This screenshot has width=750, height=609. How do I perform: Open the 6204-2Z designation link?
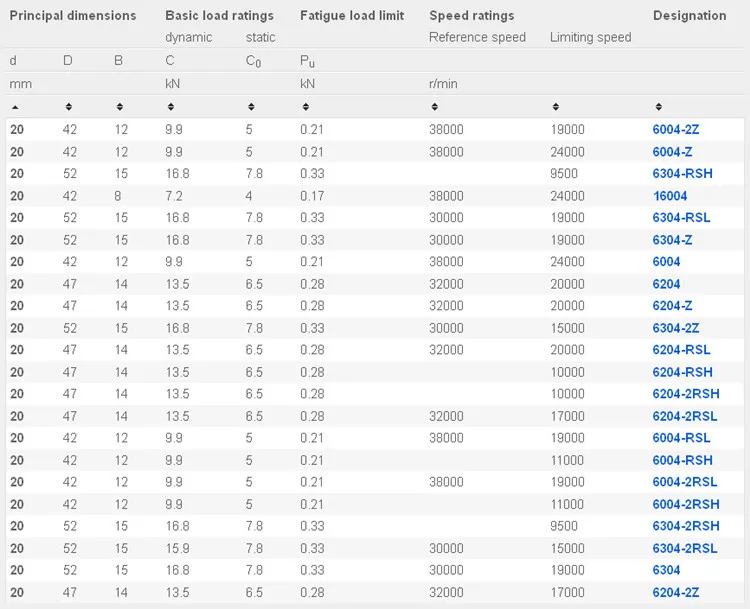point(675,592)
